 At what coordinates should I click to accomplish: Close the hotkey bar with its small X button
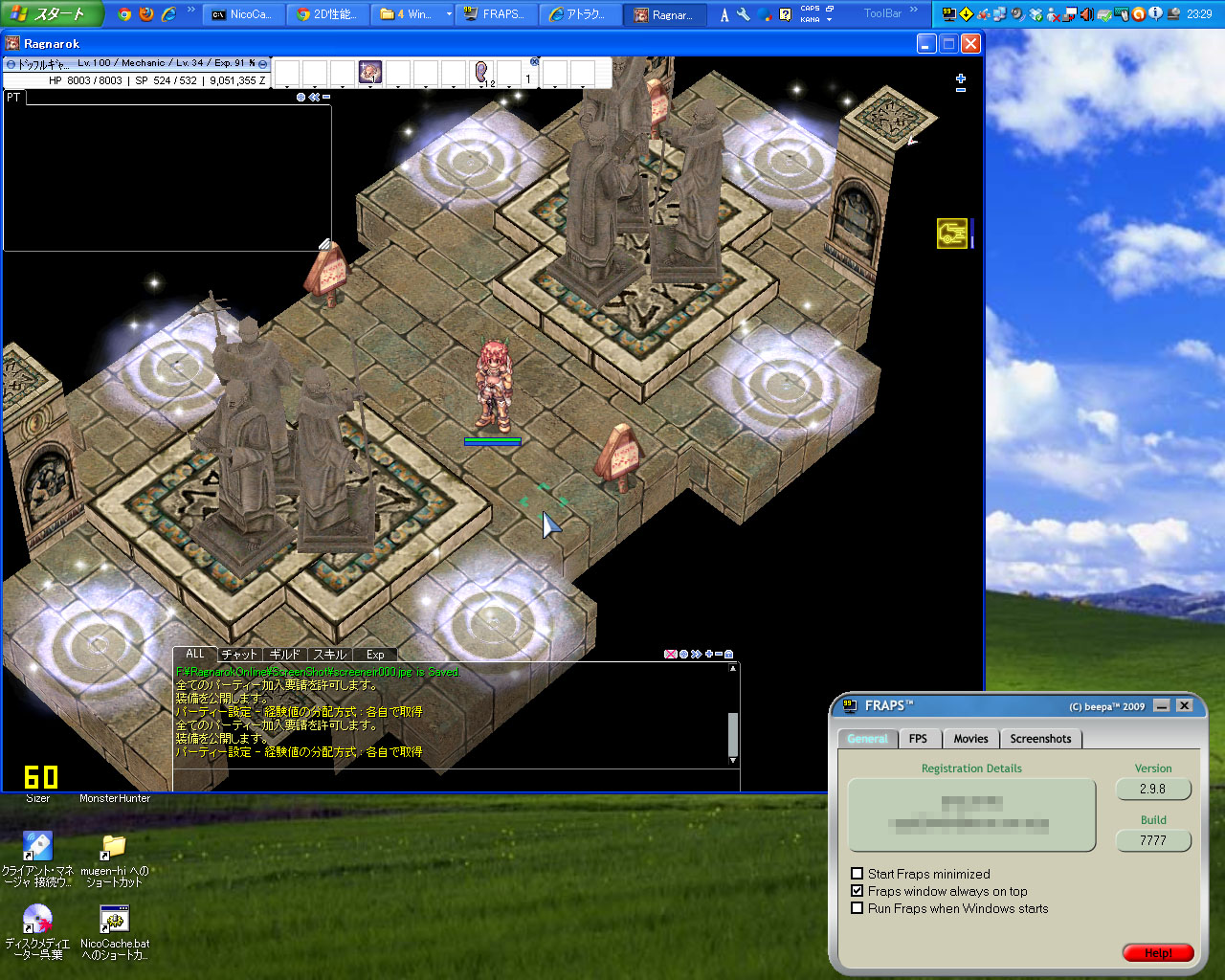tap(534, 61)
